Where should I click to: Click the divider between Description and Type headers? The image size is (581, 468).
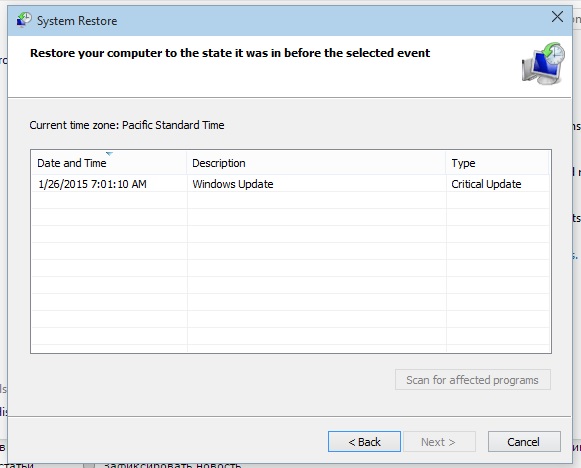pyautogui.click(x=446, y=163)
